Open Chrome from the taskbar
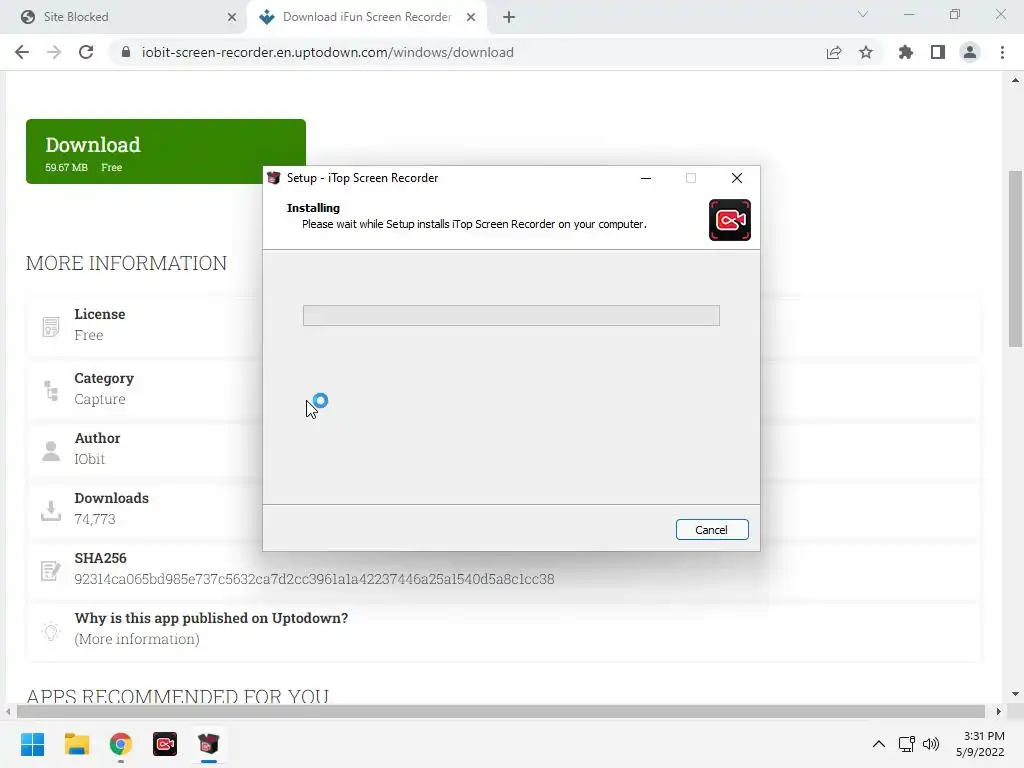This screenshot has height=768, width=1024. pos(121,744)
